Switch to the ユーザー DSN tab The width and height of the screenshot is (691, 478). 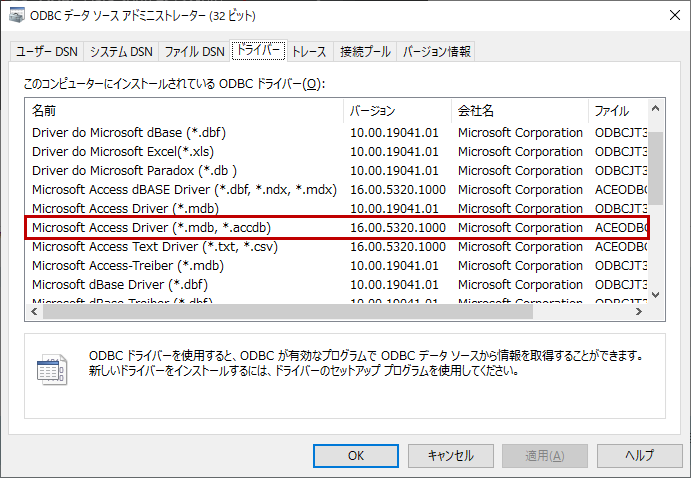click(x=47, y=52)
